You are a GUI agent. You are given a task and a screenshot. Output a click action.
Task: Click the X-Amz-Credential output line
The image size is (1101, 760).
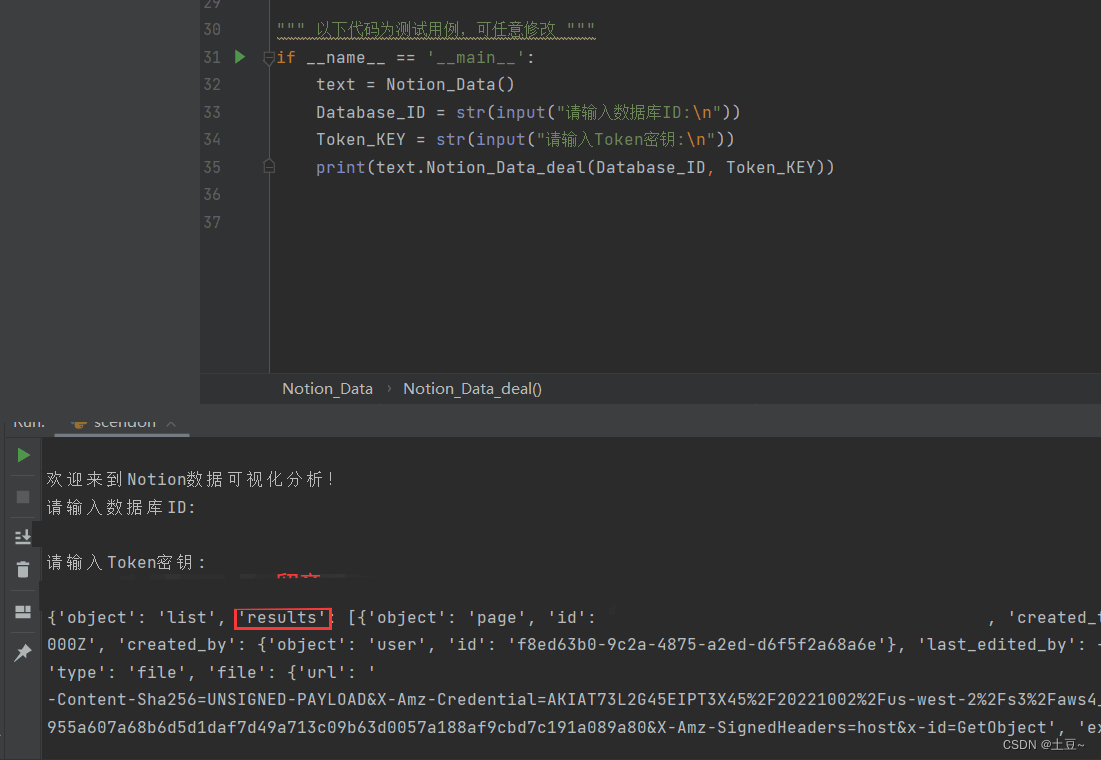pos(574,700)
